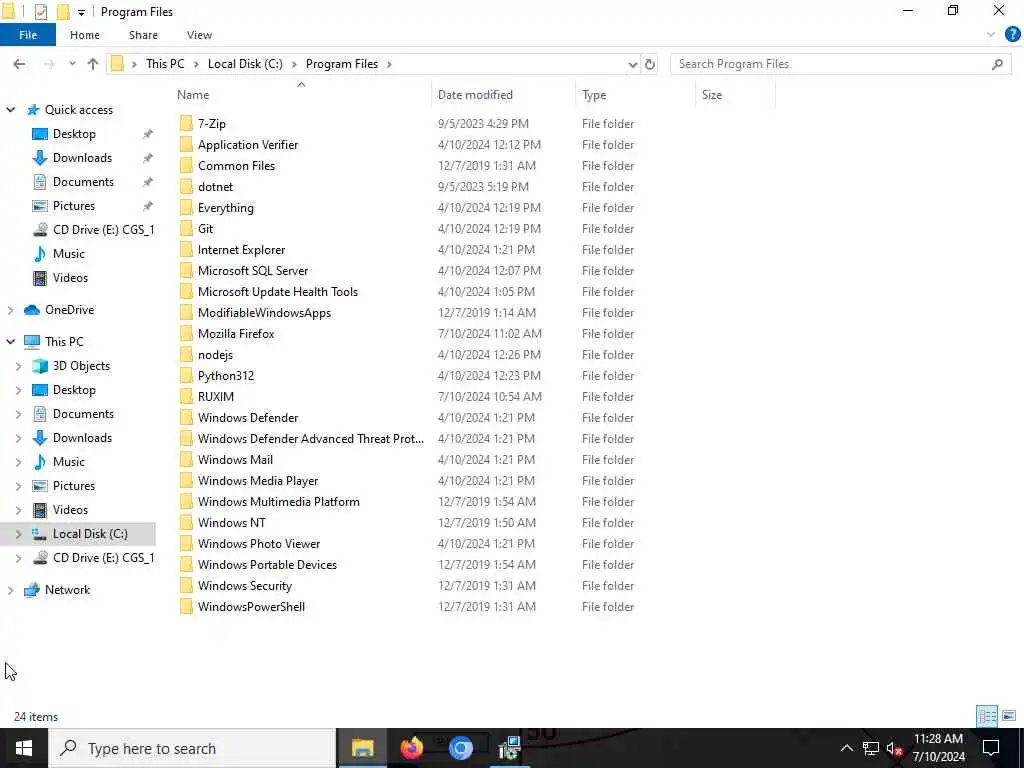Click Local Disk (C:) in the breadcrumb
1024x768 pixels.
[x=246, y=64]
